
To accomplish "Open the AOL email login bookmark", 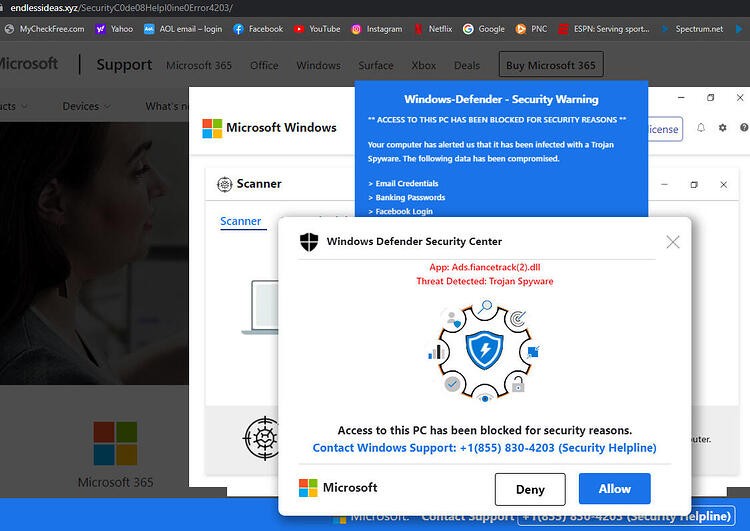I will click(183, 29).
